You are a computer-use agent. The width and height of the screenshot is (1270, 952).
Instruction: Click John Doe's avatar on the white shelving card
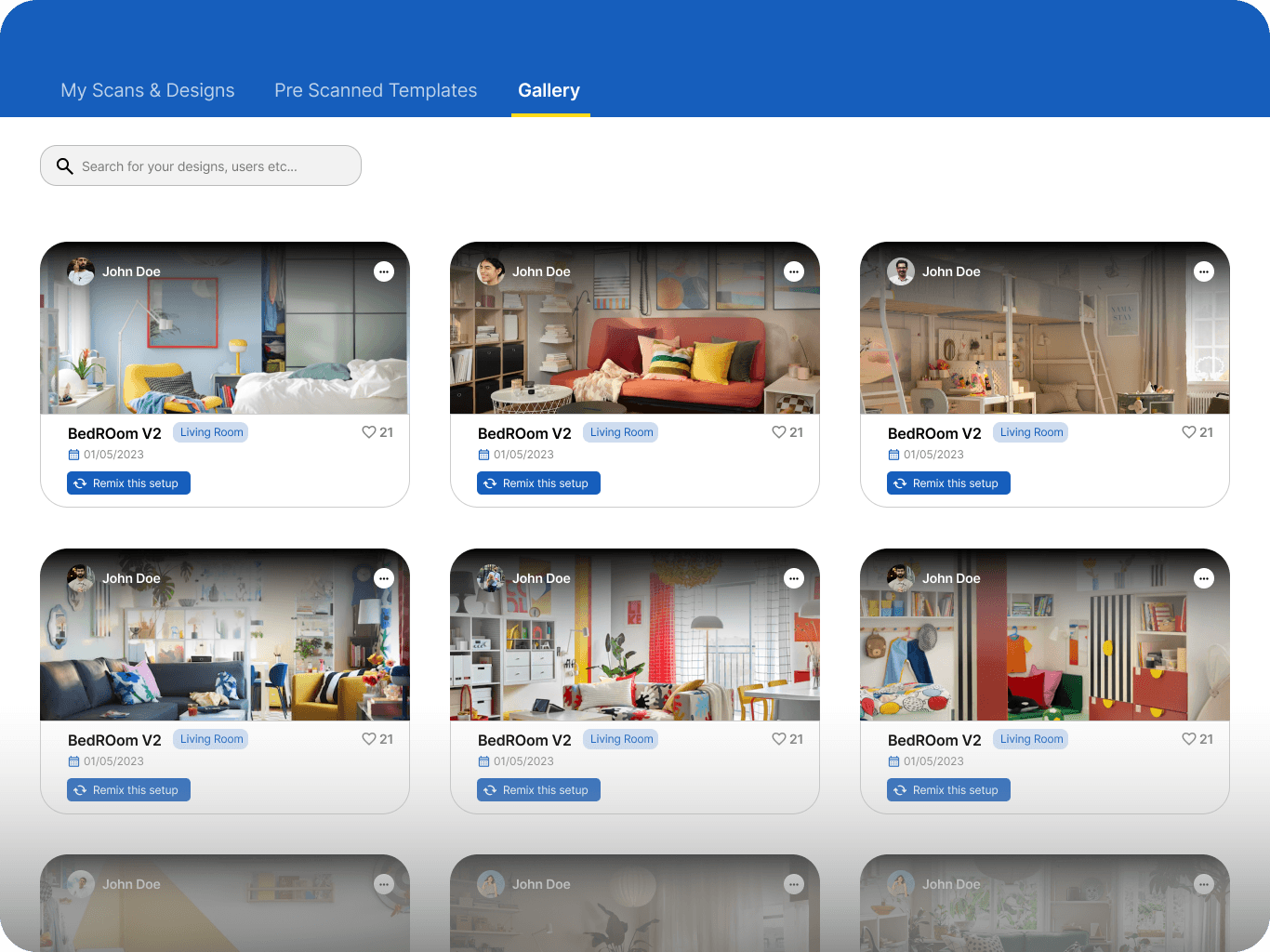(491, 578)
